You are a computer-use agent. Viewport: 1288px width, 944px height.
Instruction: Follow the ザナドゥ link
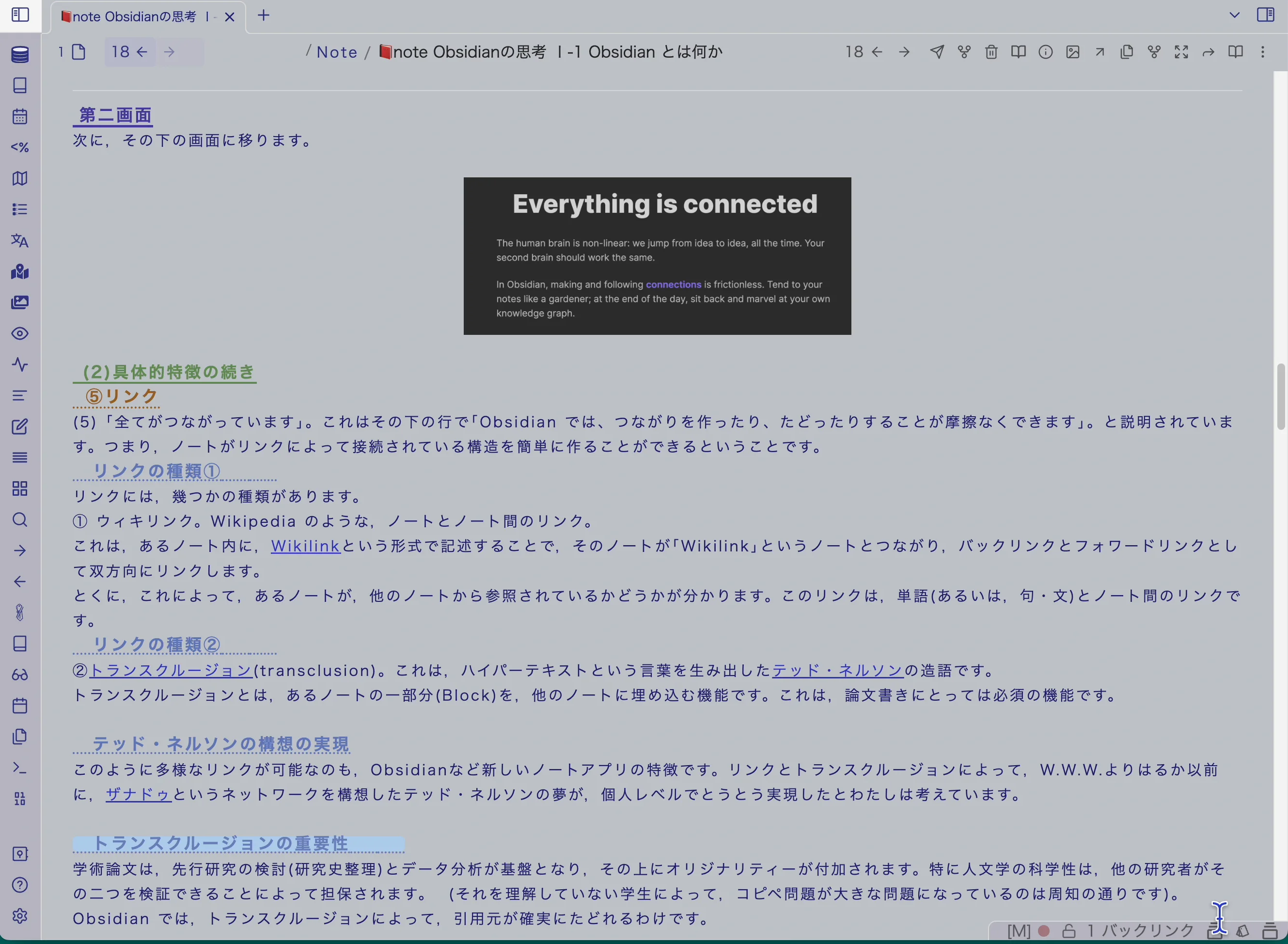coord(138,794)
